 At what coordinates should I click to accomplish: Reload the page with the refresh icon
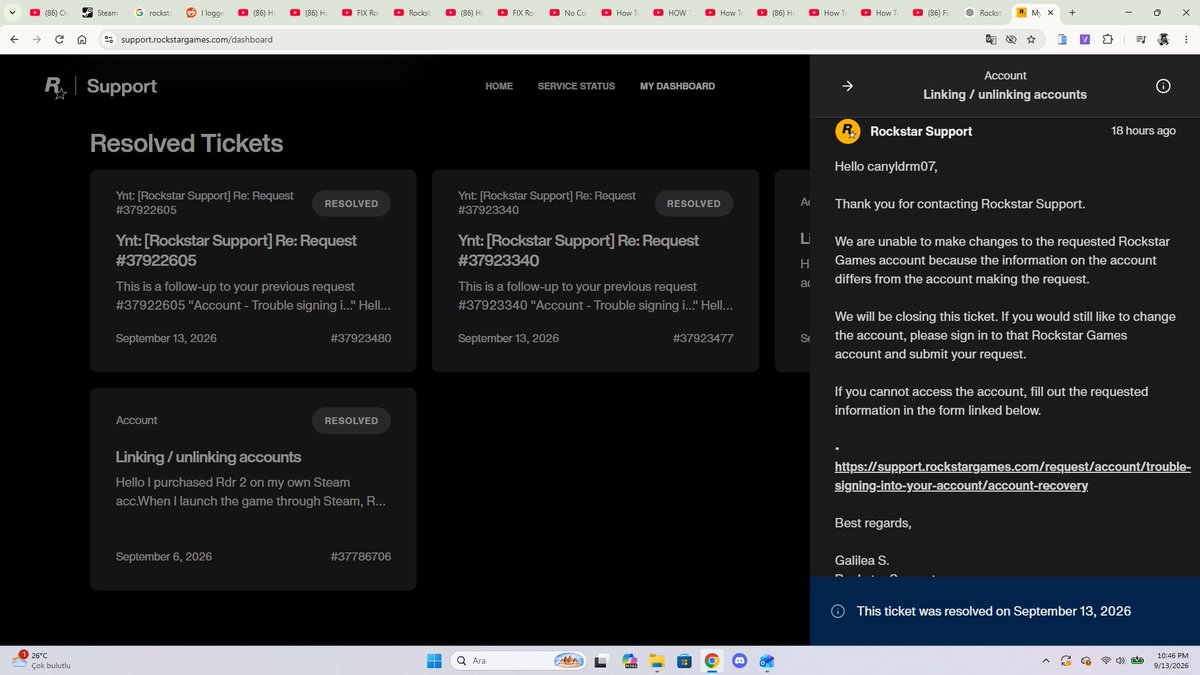59,40
